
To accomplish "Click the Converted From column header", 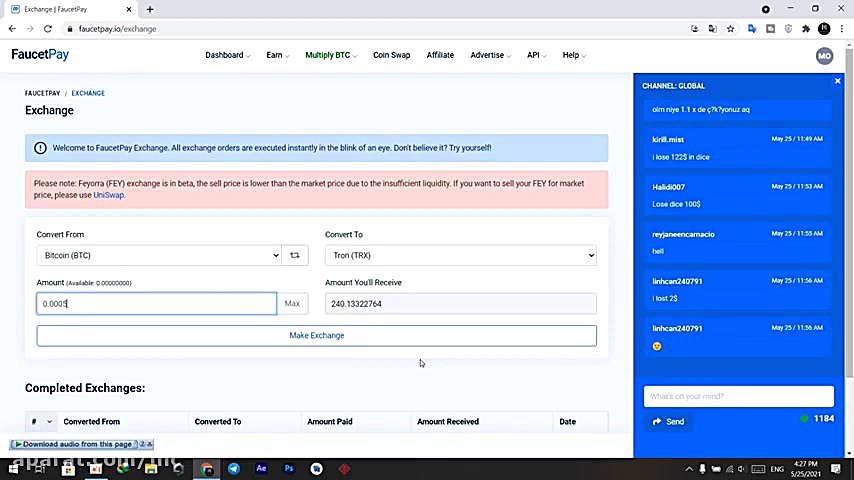I will click(x=92, y=422).
